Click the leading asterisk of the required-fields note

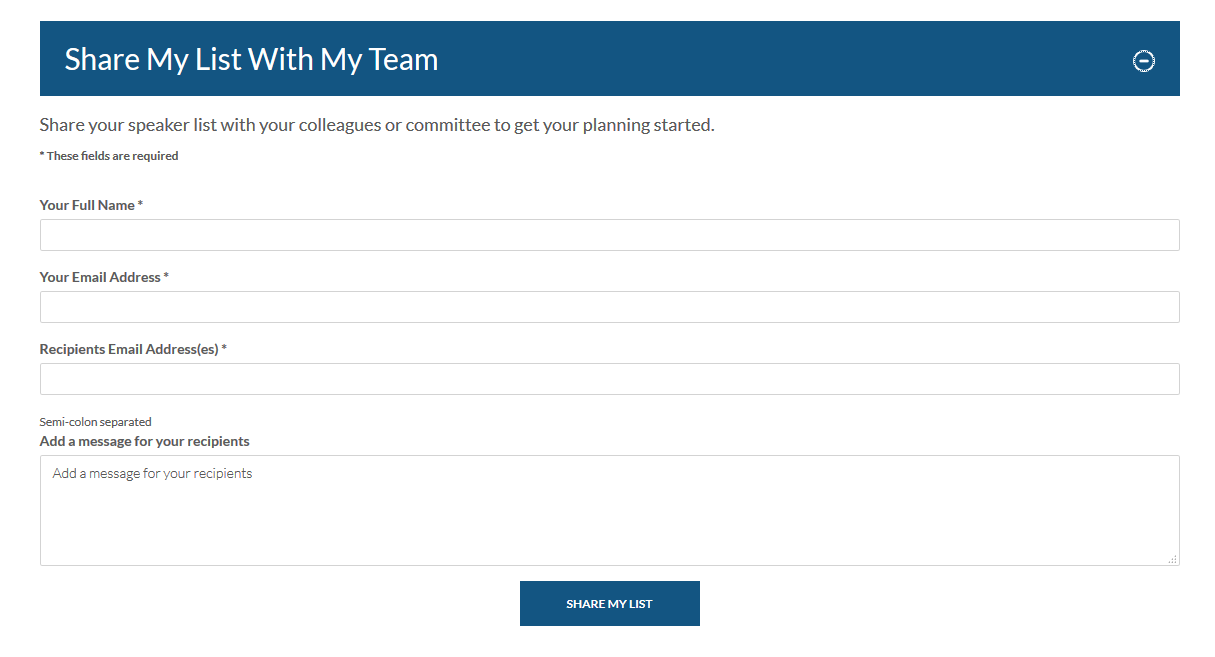(42, 155)
